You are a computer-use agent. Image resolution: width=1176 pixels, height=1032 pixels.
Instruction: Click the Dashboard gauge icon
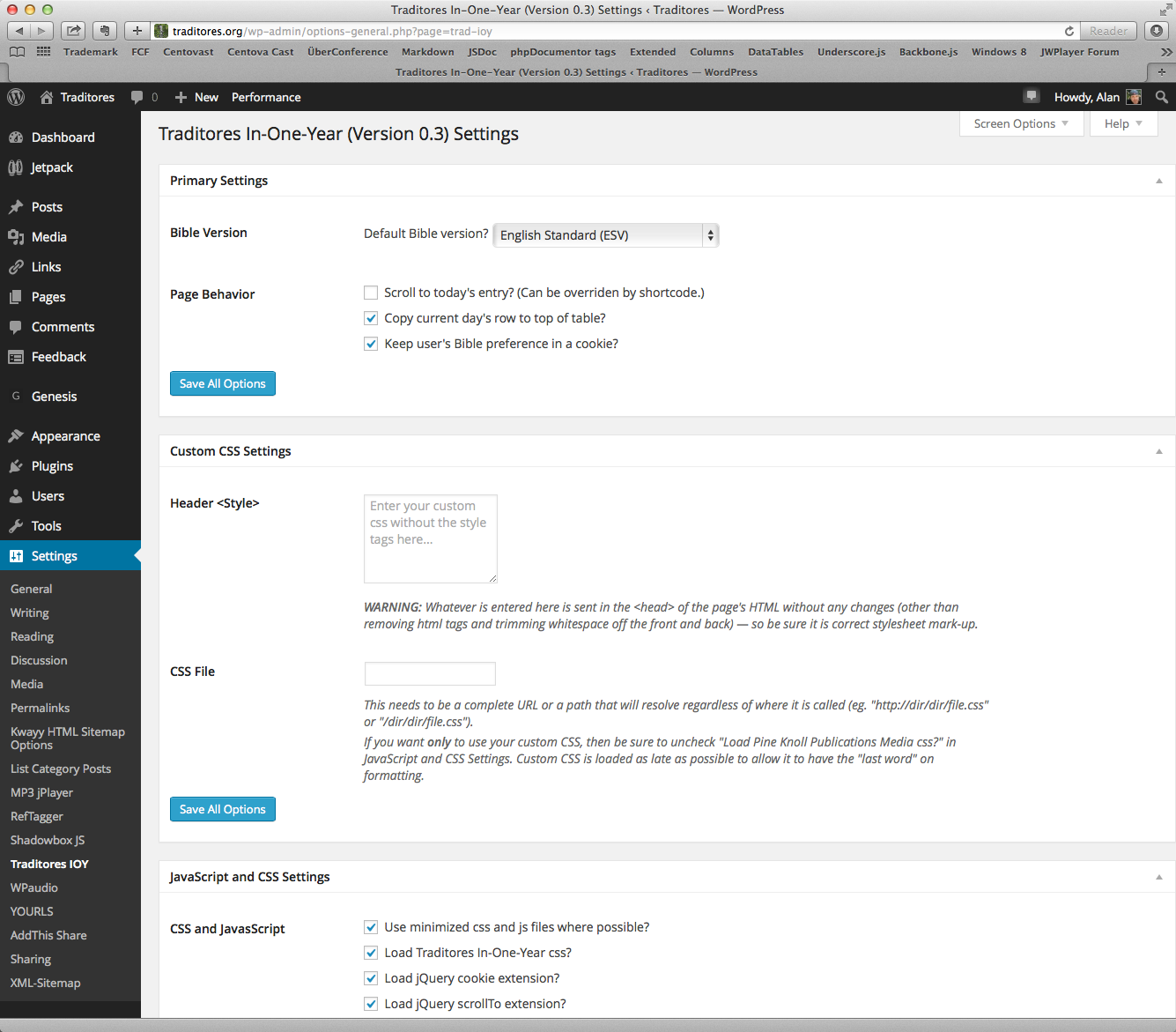click(16, 137)
